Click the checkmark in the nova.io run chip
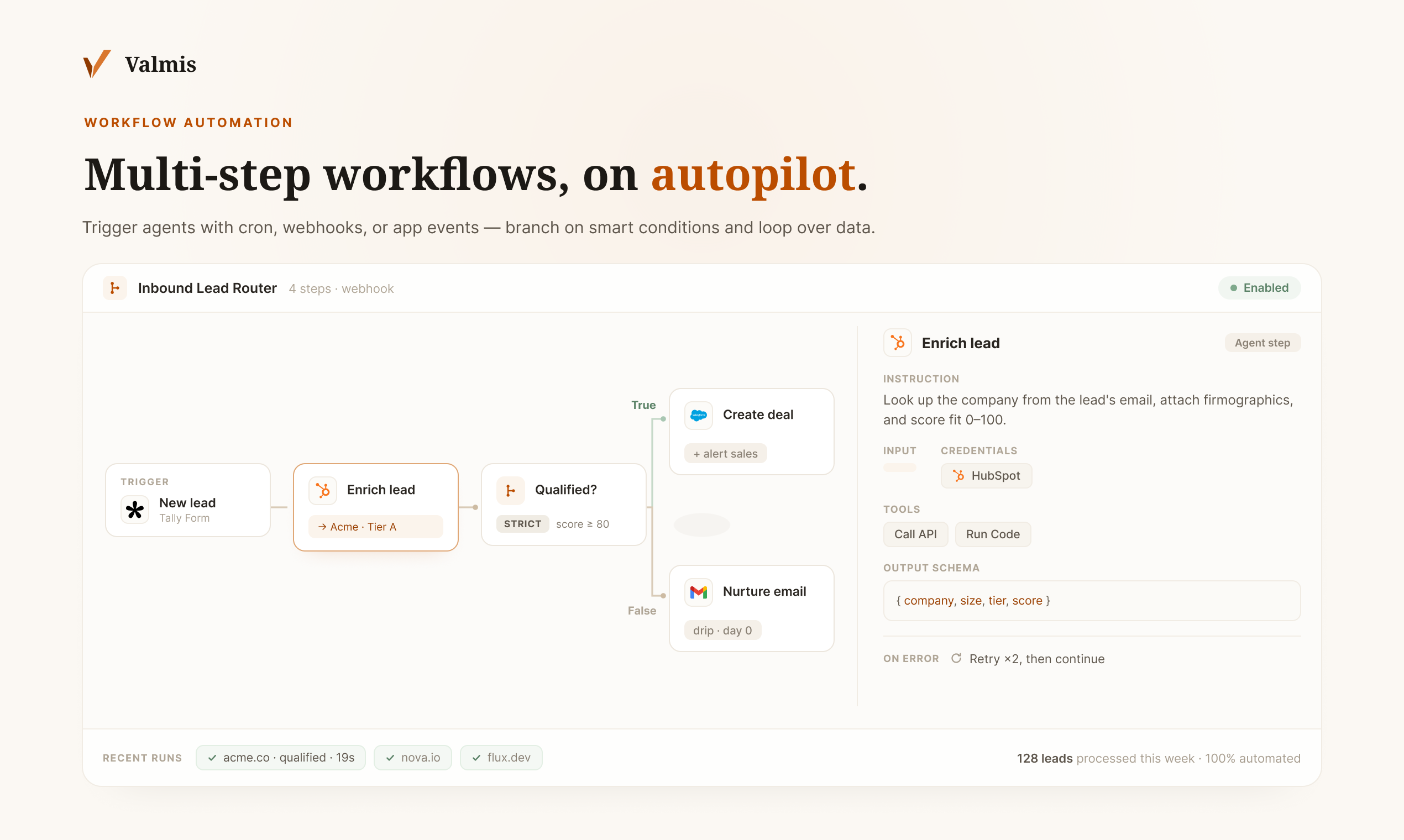 click(x=390, y=758)
